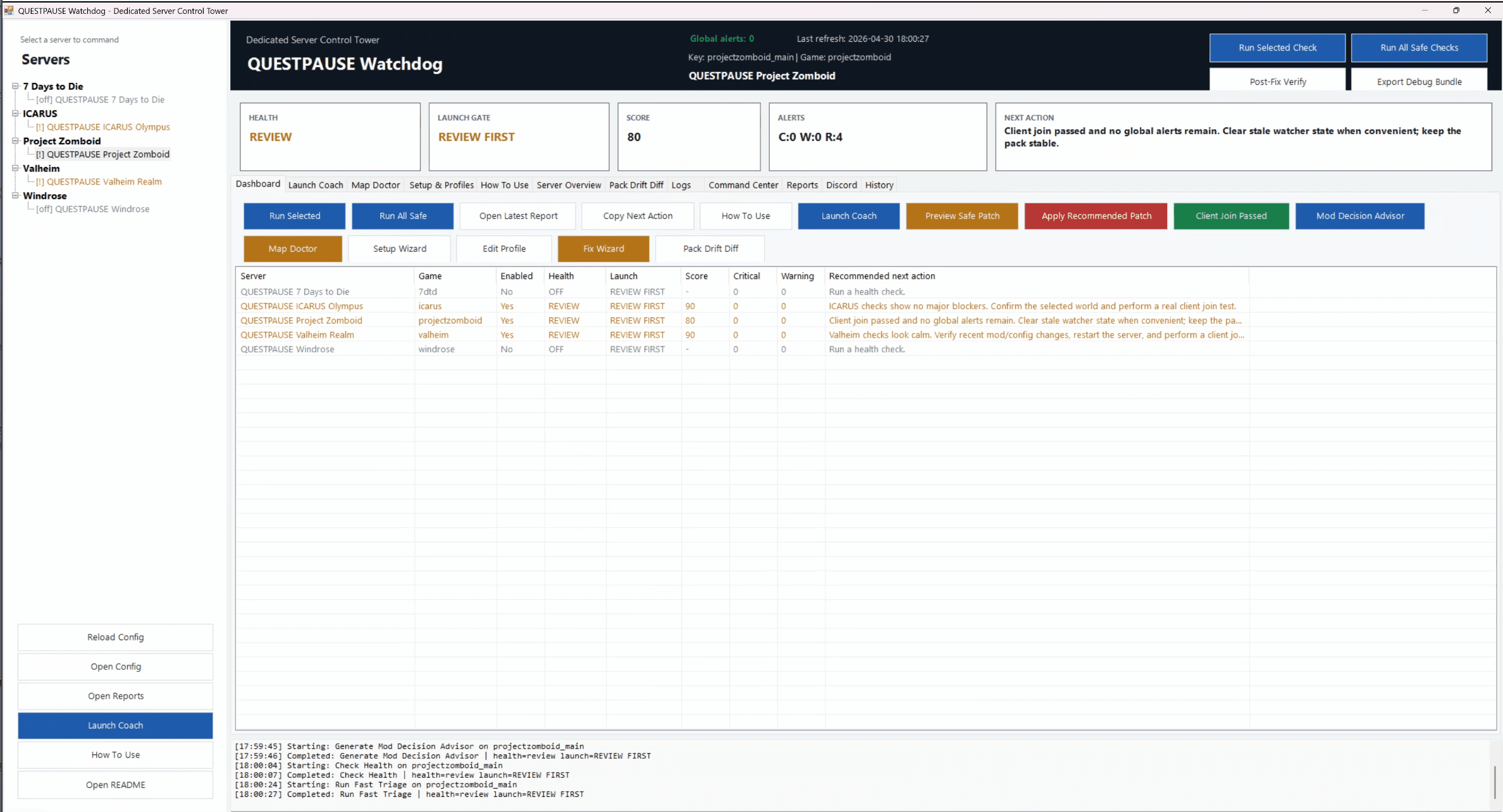
Task: Click the green Client Join Passed button
Action: coord(1231,216)
